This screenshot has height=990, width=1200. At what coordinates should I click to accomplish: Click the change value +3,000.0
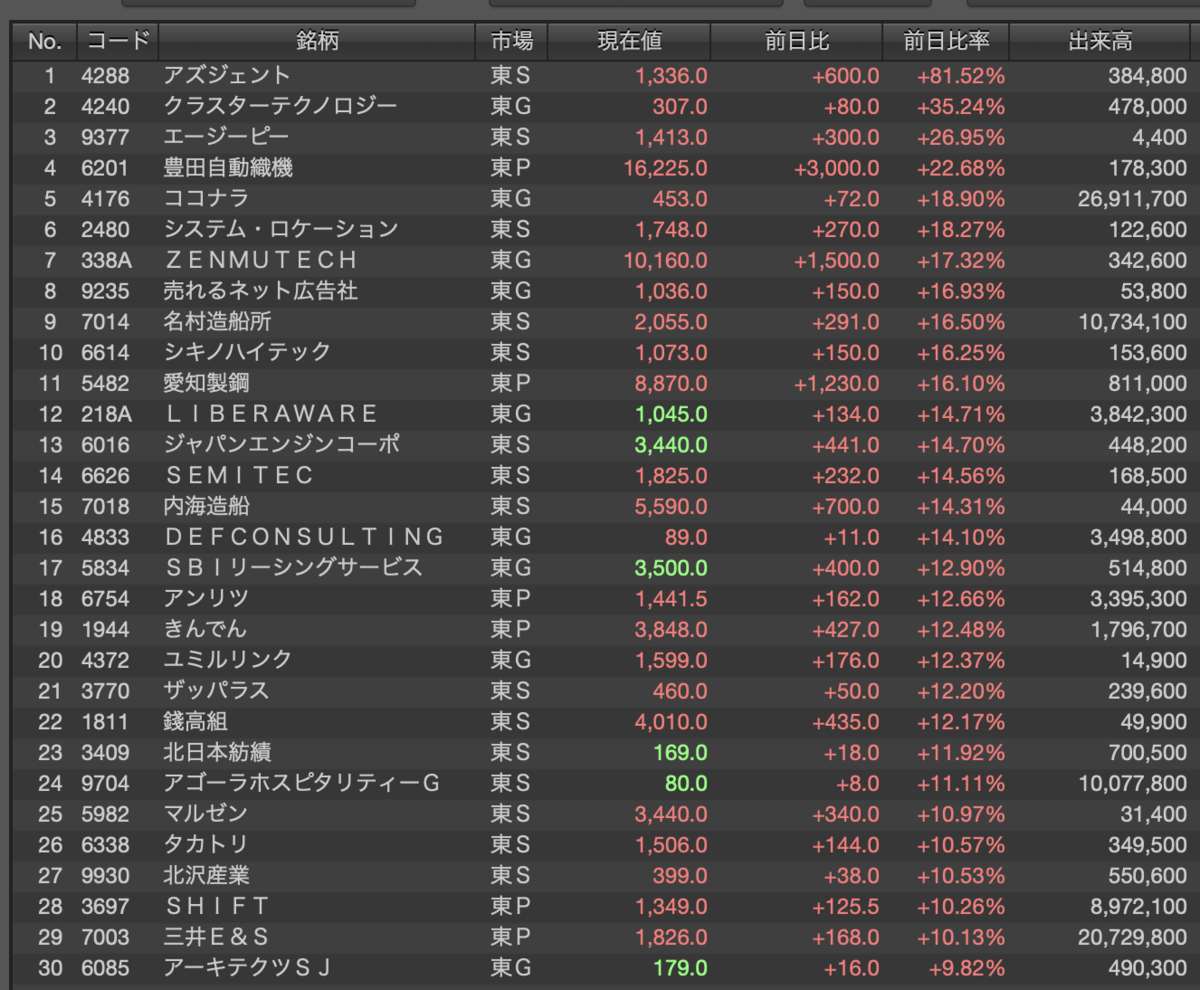837,168
